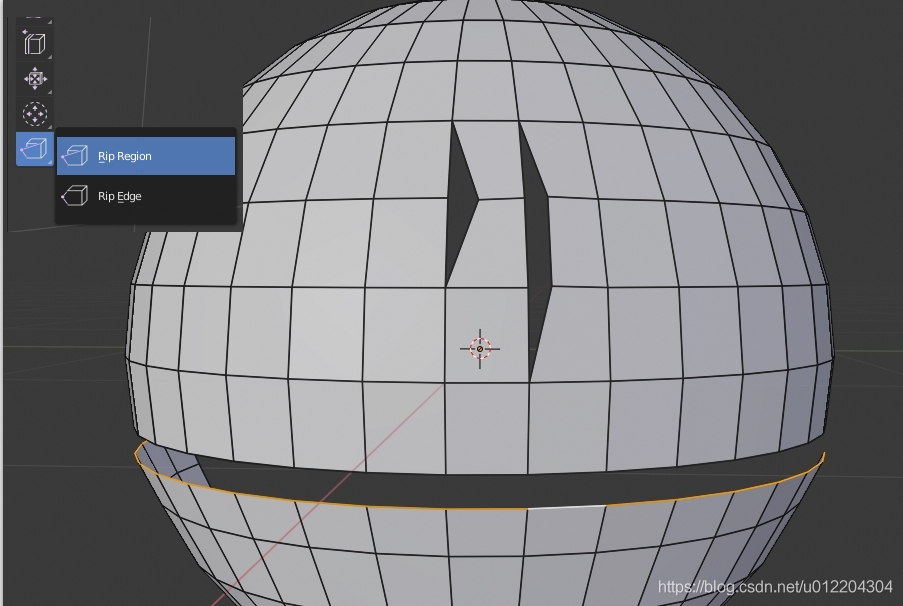Select the Edge Slide tool icon

pos(35,43)
